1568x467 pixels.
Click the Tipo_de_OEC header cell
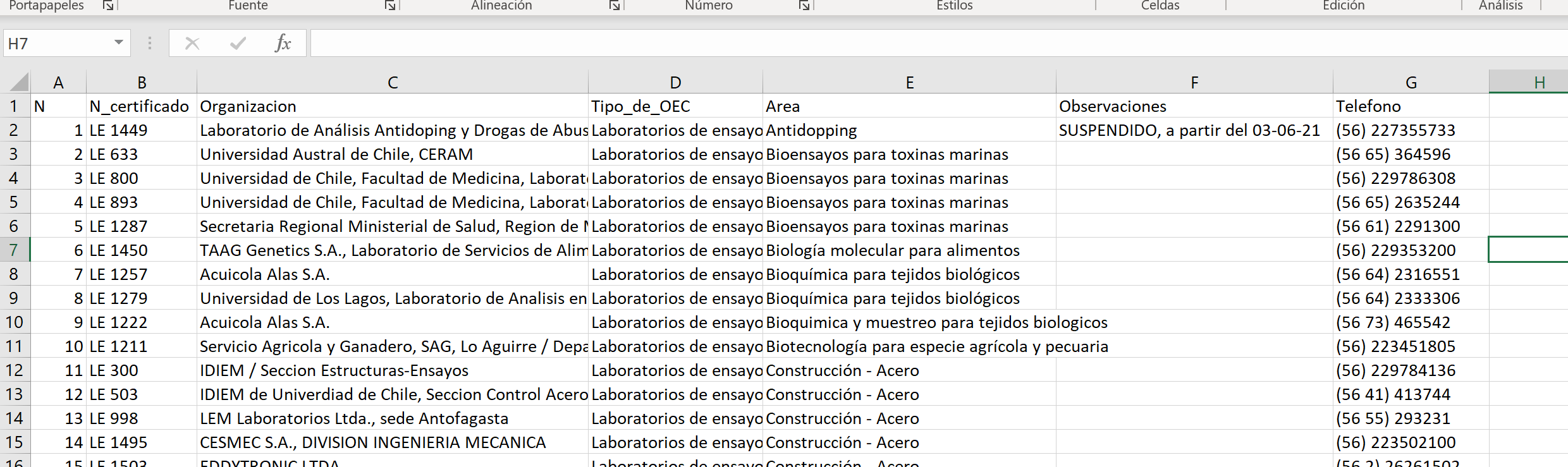click(675, 106)
